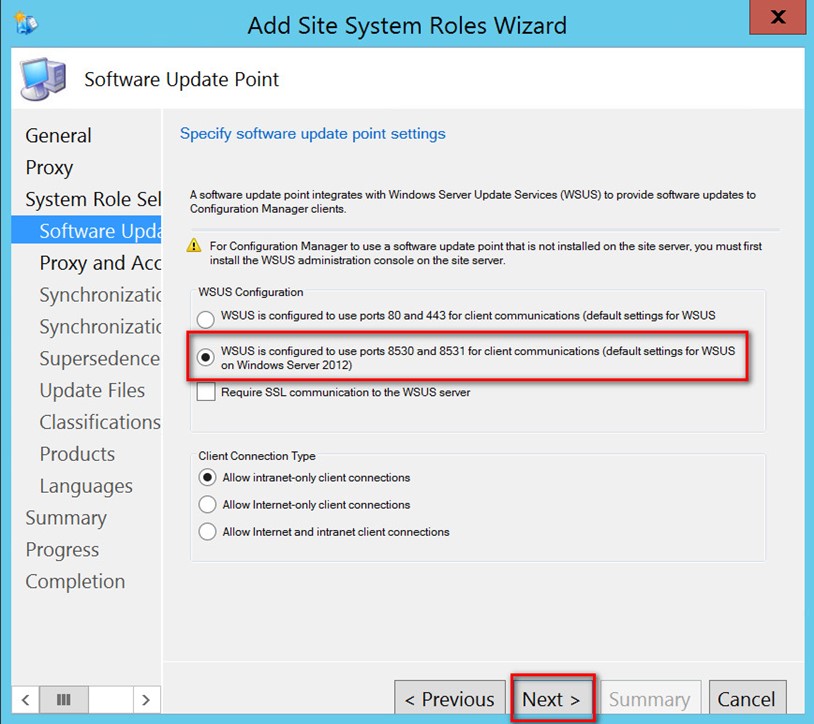Click the greyed Summary button

[x=650, y=699]
